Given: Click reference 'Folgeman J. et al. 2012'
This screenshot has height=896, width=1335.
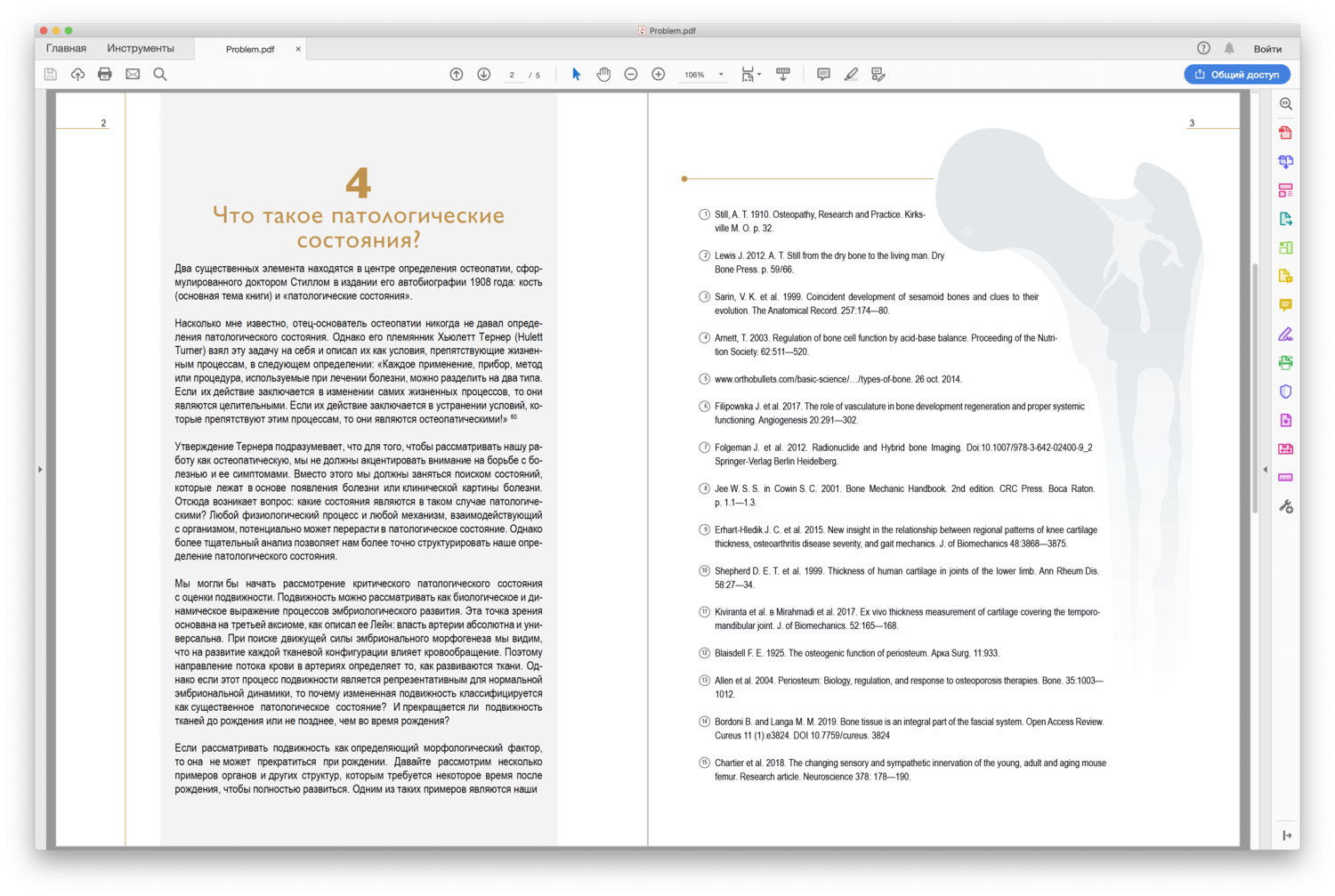Looking at the screenshot, I should [903, 454].
